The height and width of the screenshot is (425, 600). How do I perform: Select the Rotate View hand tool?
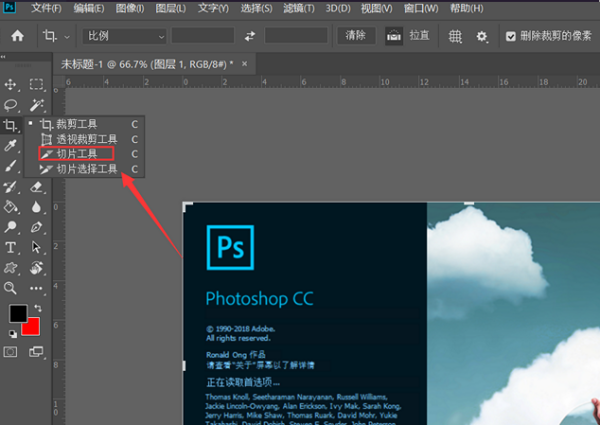(x=36, y=268)
